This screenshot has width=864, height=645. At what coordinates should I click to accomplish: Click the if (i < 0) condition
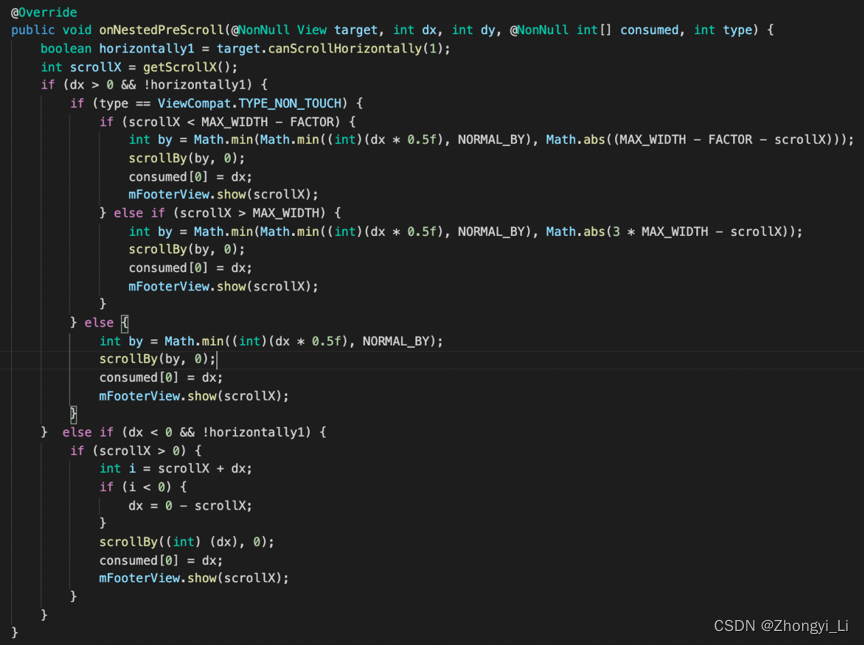143,487
